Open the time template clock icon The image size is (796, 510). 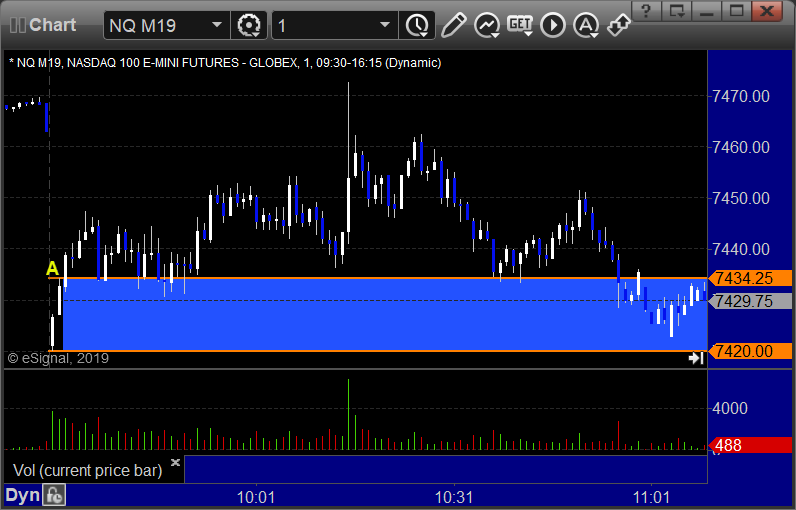[x=417, y=25]
